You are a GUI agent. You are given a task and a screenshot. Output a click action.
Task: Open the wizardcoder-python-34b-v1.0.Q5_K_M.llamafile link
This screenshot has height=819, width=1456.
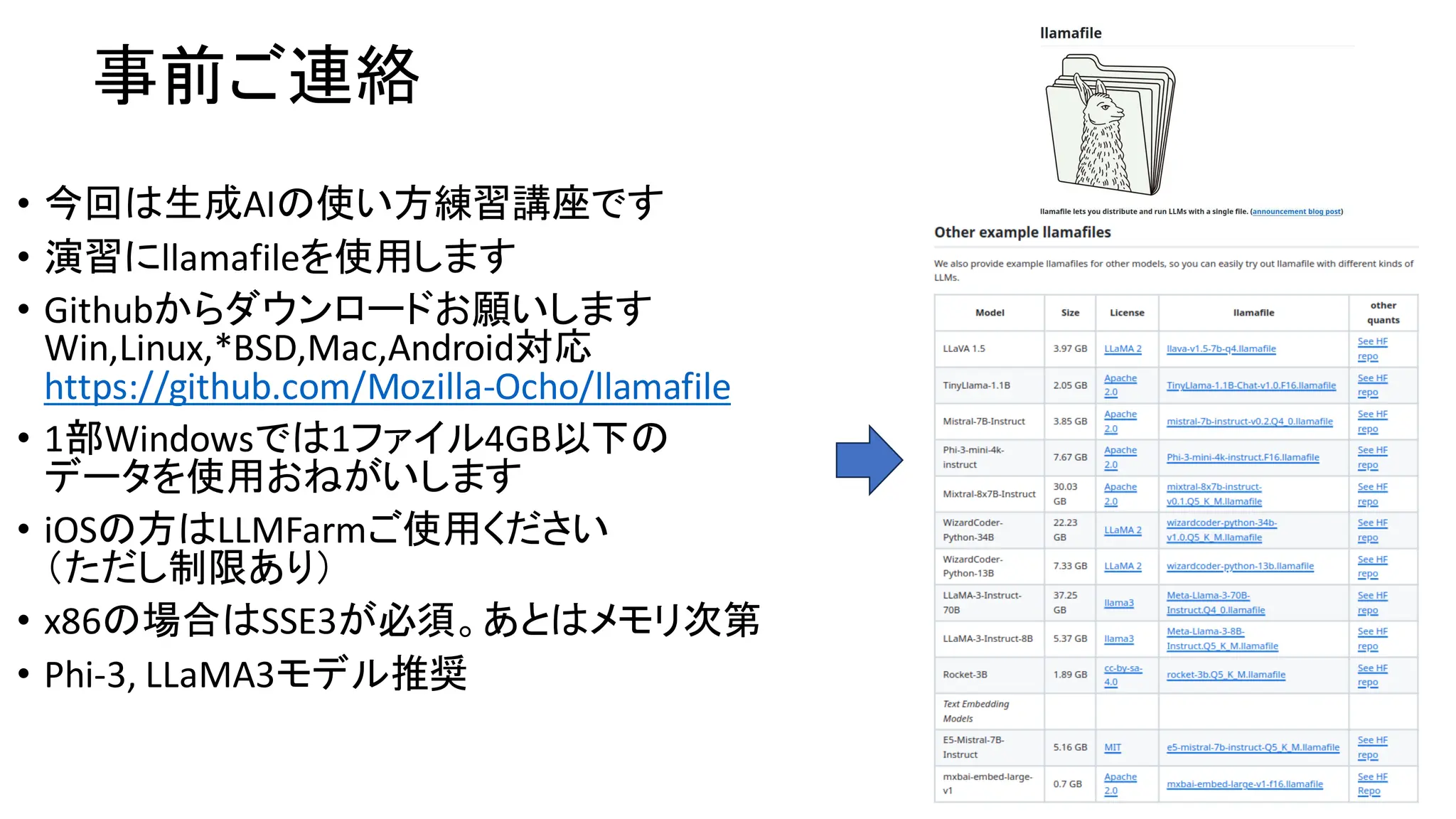coord(1221,530)
